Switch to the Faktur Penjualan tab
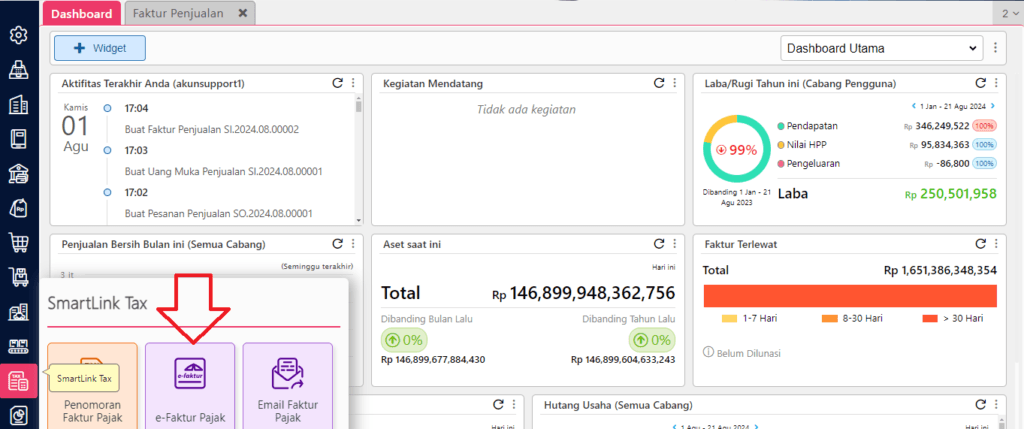 (x=181, y=13)
